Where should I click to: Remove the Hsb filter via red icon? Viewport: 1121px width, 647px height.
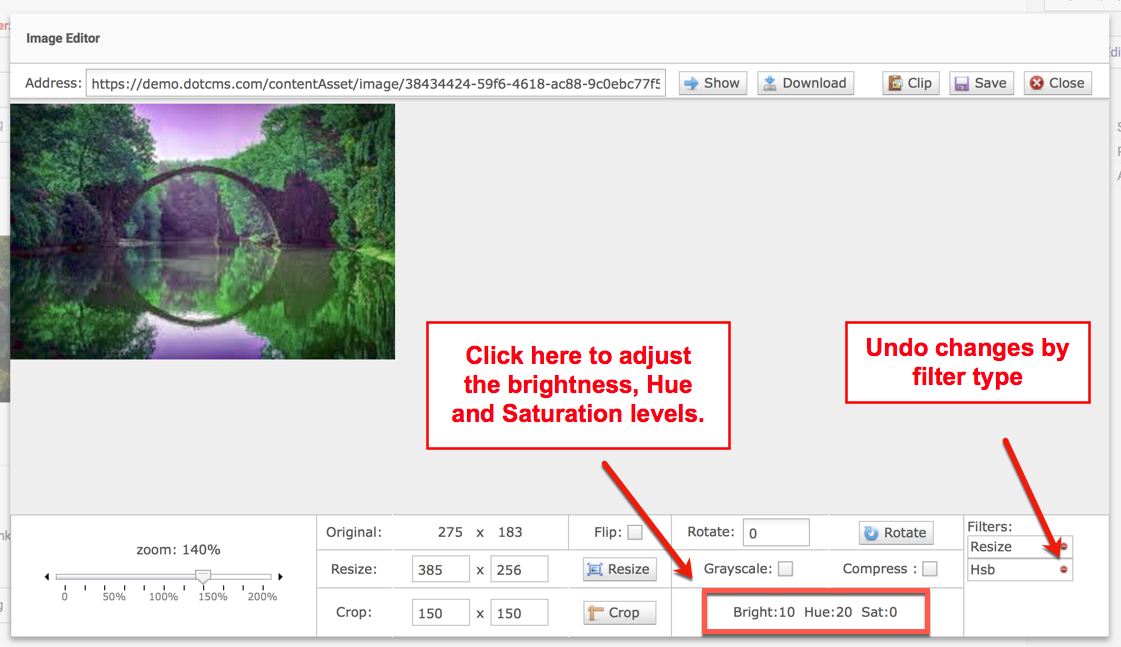(1063, 570)
